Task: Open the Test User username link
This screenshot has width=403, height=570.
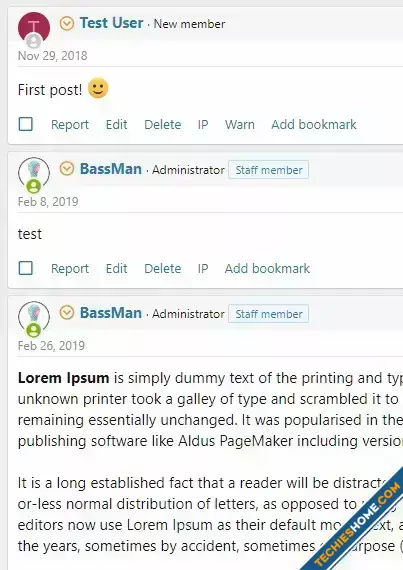Action: click(x=111, y=23)
